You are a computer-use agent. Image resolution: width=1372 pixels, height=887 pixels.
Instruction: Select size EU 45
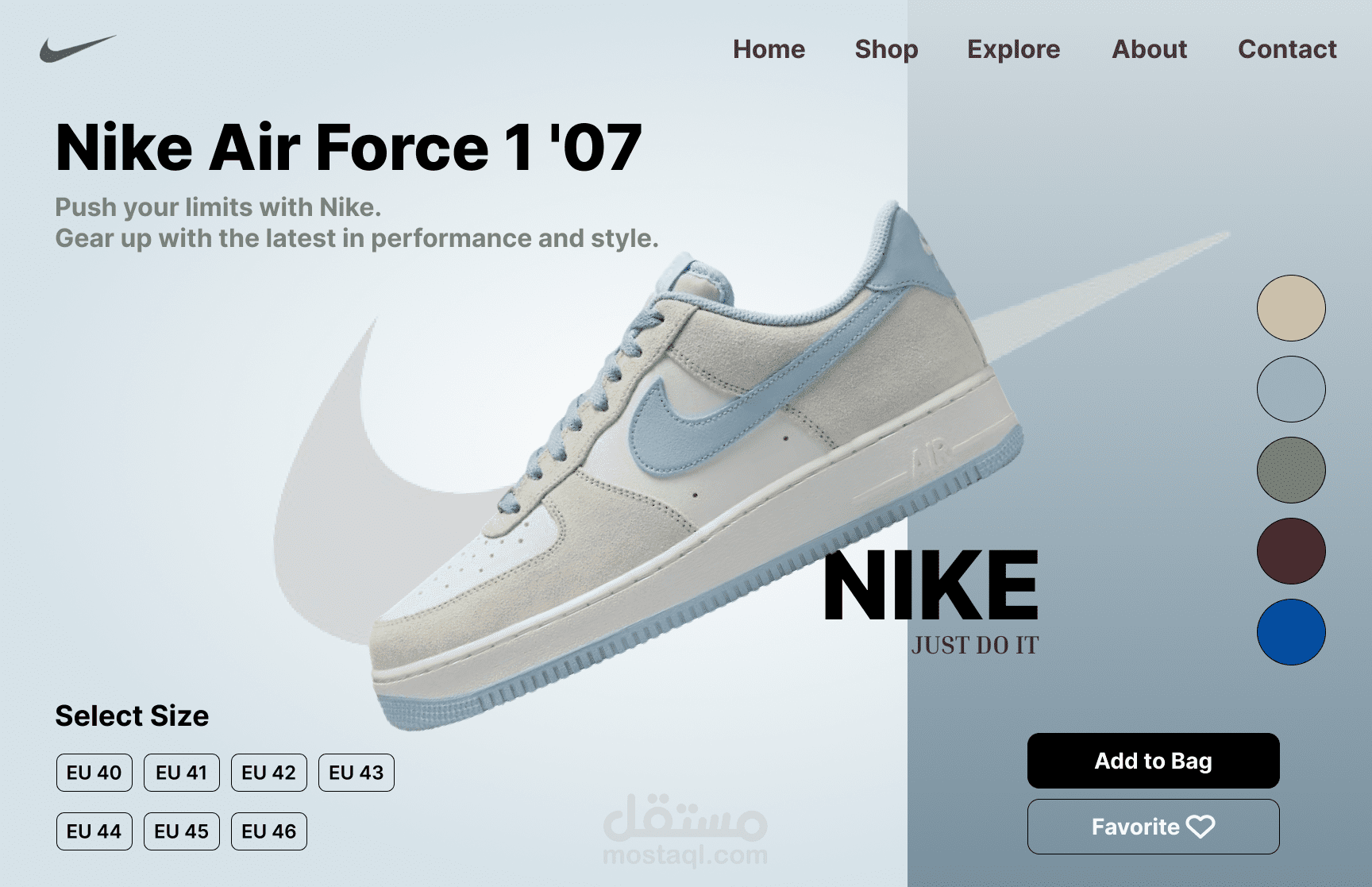(x=182, y=831)
